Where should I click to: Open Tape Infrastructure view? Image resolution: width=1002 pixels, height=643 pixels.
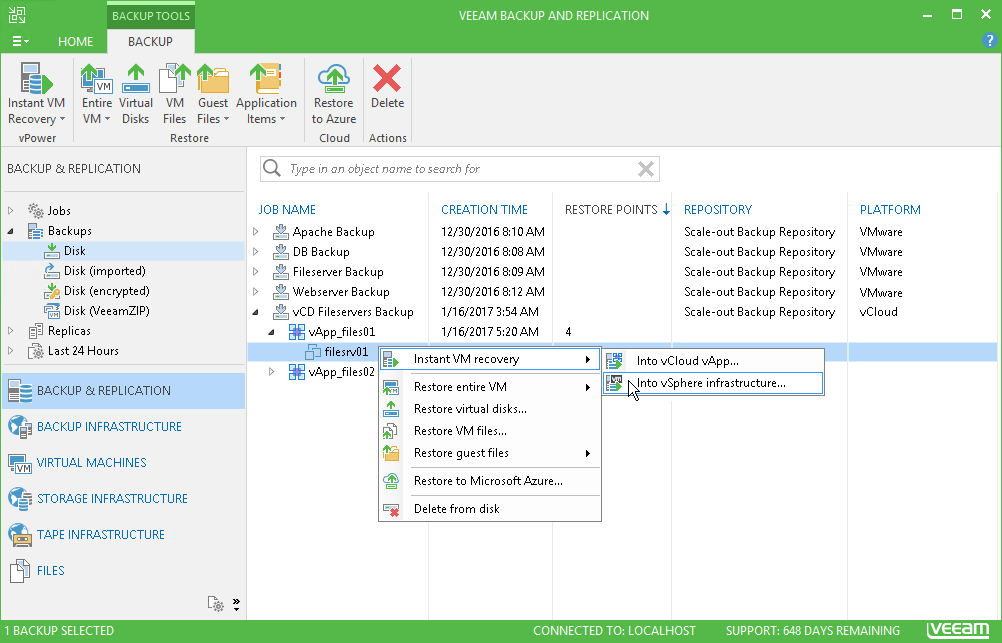123,534
